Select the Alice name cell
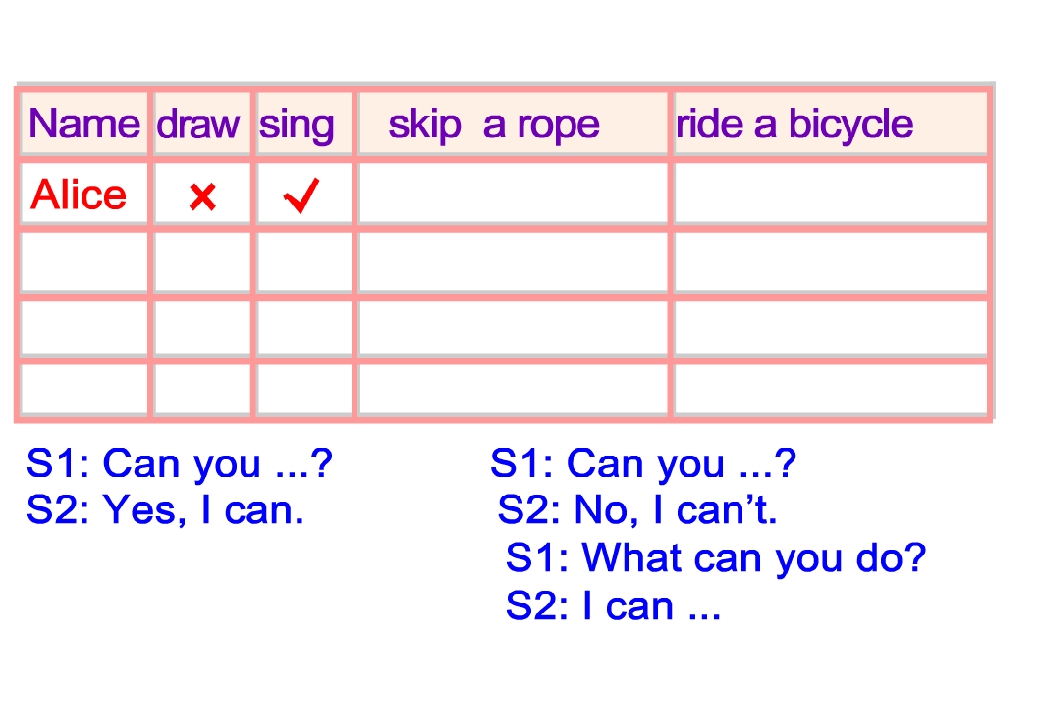Viewport: 1040px width, 720px height. 80,194
